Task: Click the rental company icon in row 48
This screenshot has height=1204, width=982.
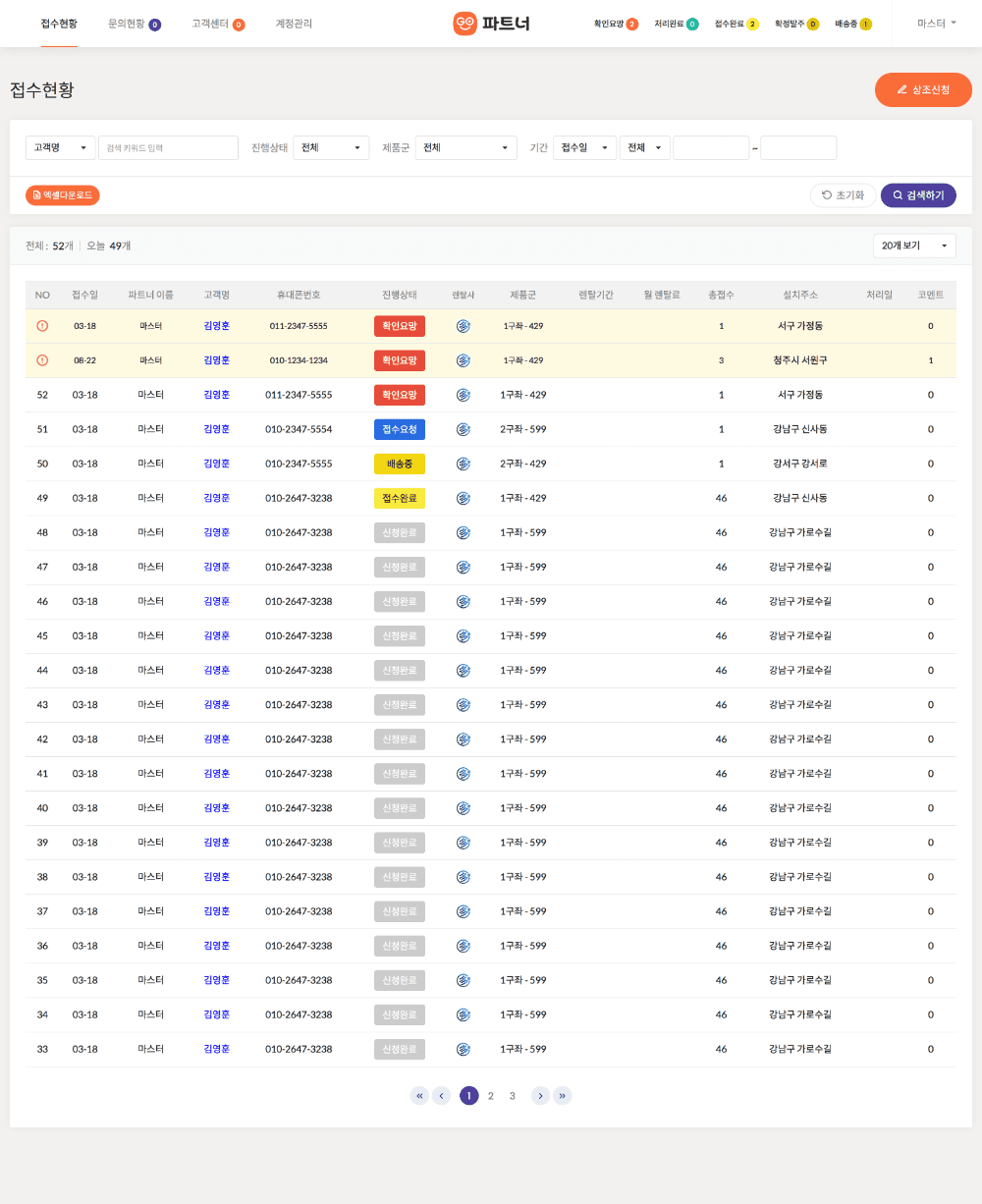Action: coord(464,532)
